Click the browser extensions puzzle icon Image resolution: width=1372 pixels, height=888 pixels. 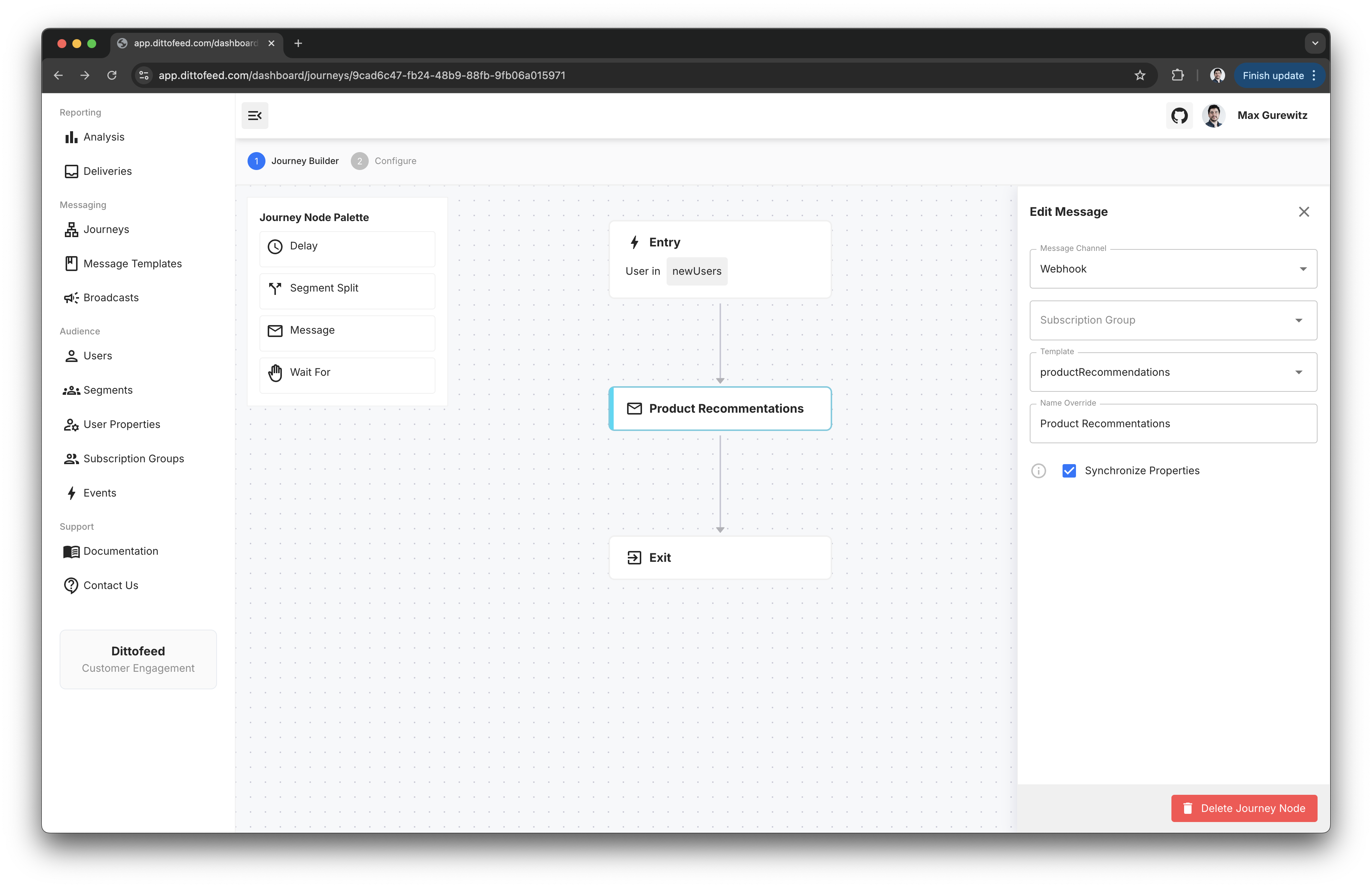(1177, 75)
